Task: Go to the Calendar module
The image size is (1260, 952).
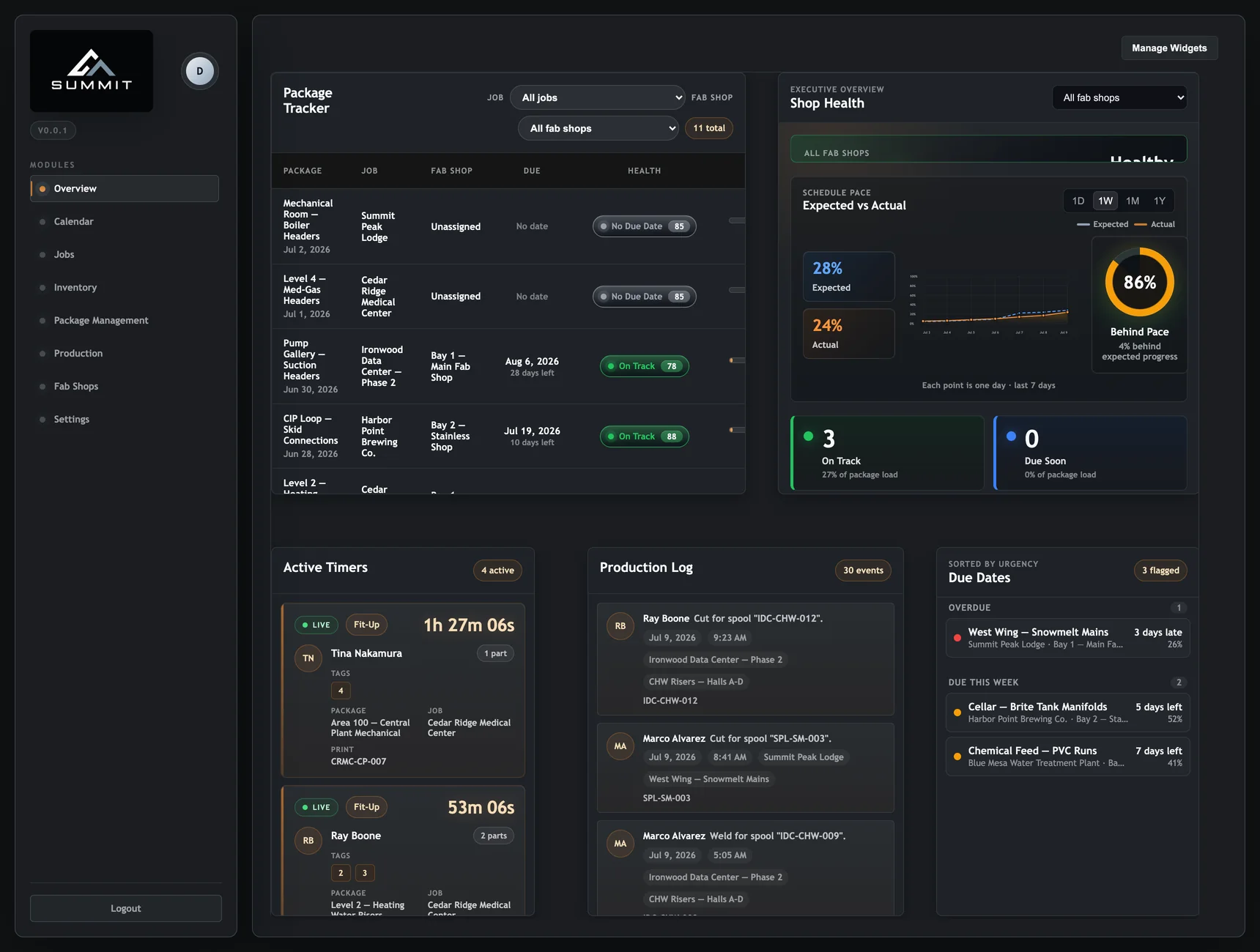Action: [x=125, y=221]
